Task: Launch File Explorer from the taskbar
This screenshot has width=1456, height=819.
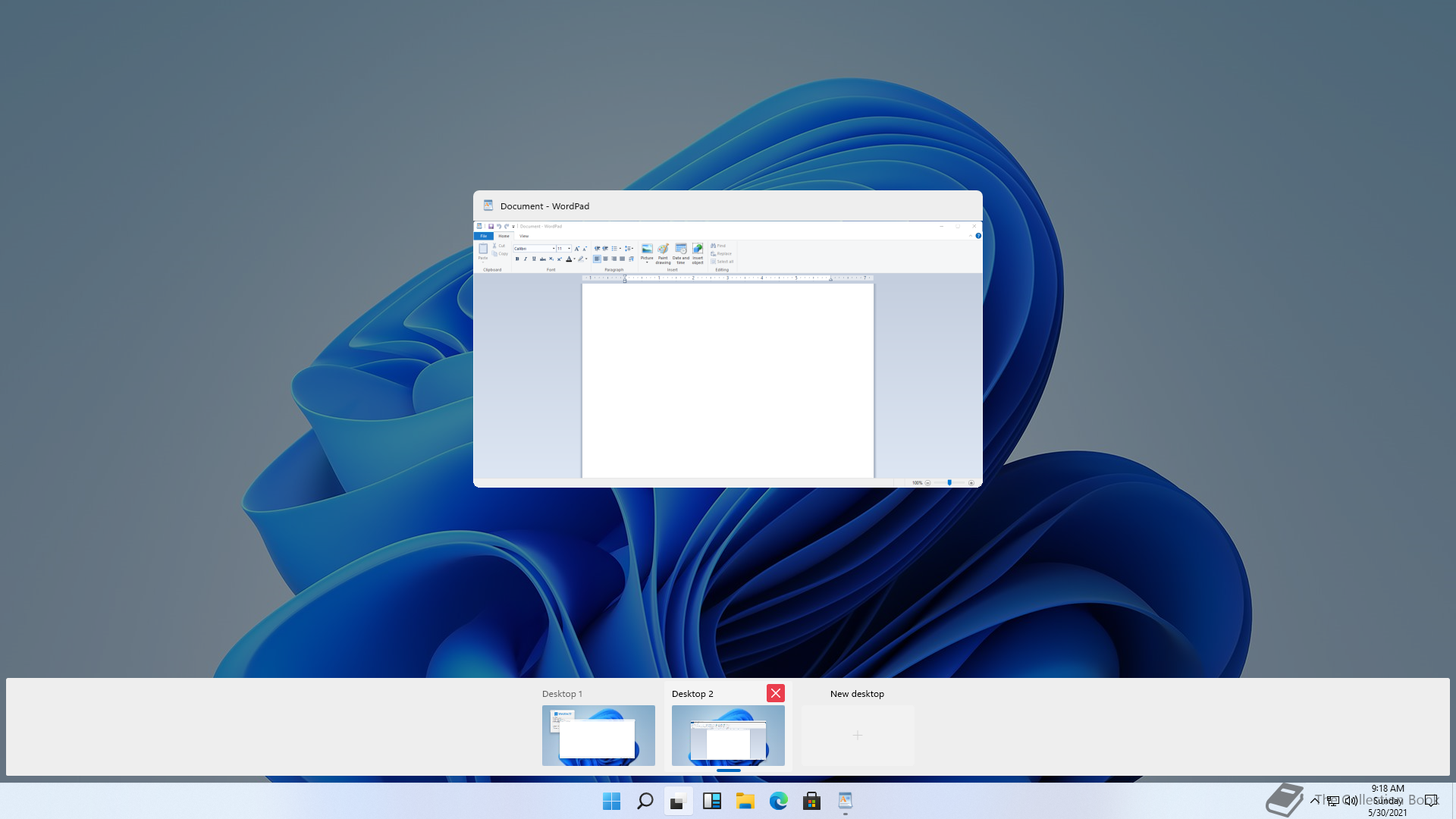Action: click(x=745, y=801)
